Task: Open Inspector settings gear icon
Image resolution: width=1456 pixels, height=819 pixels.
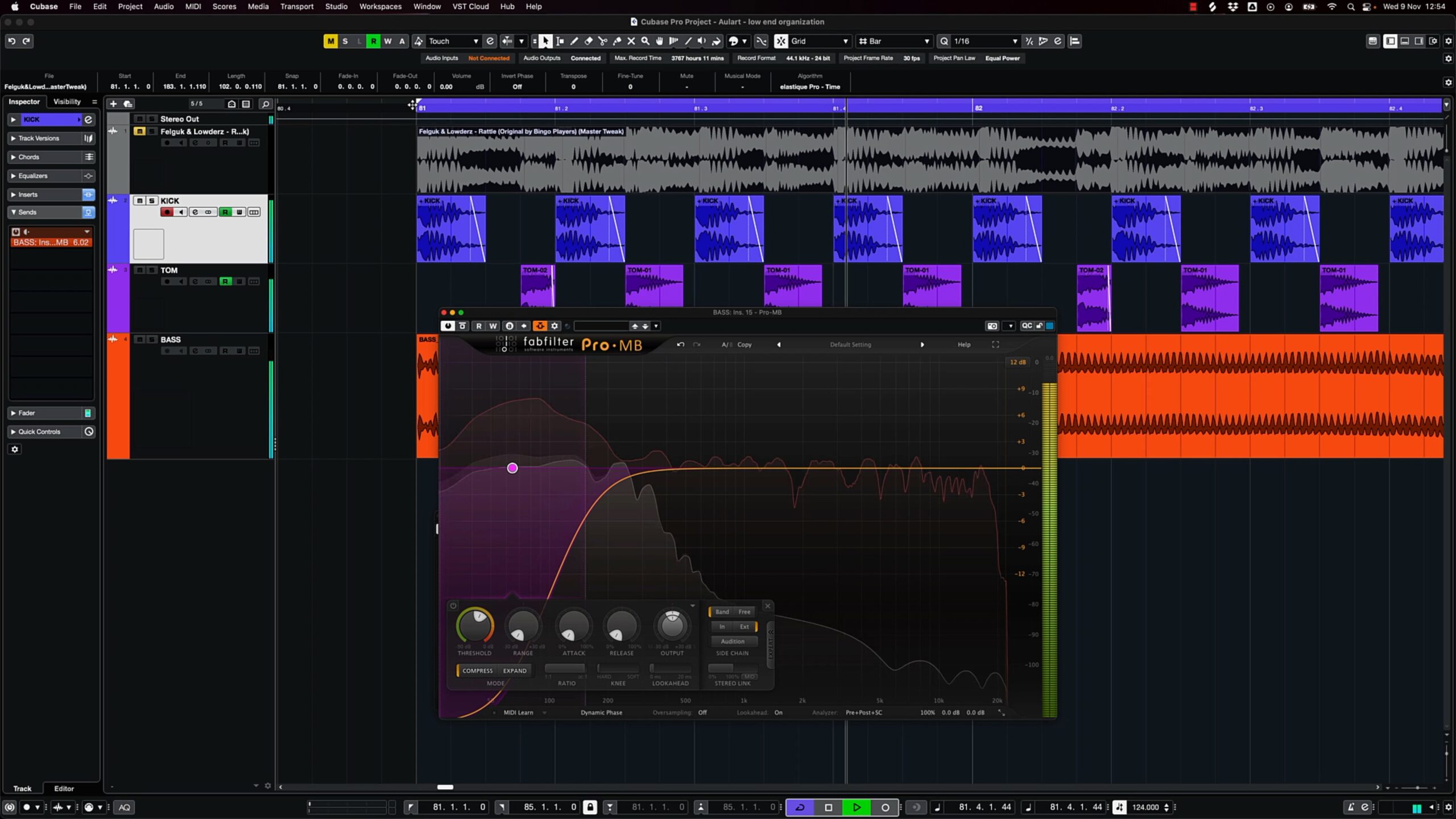Action: [15, 449]
